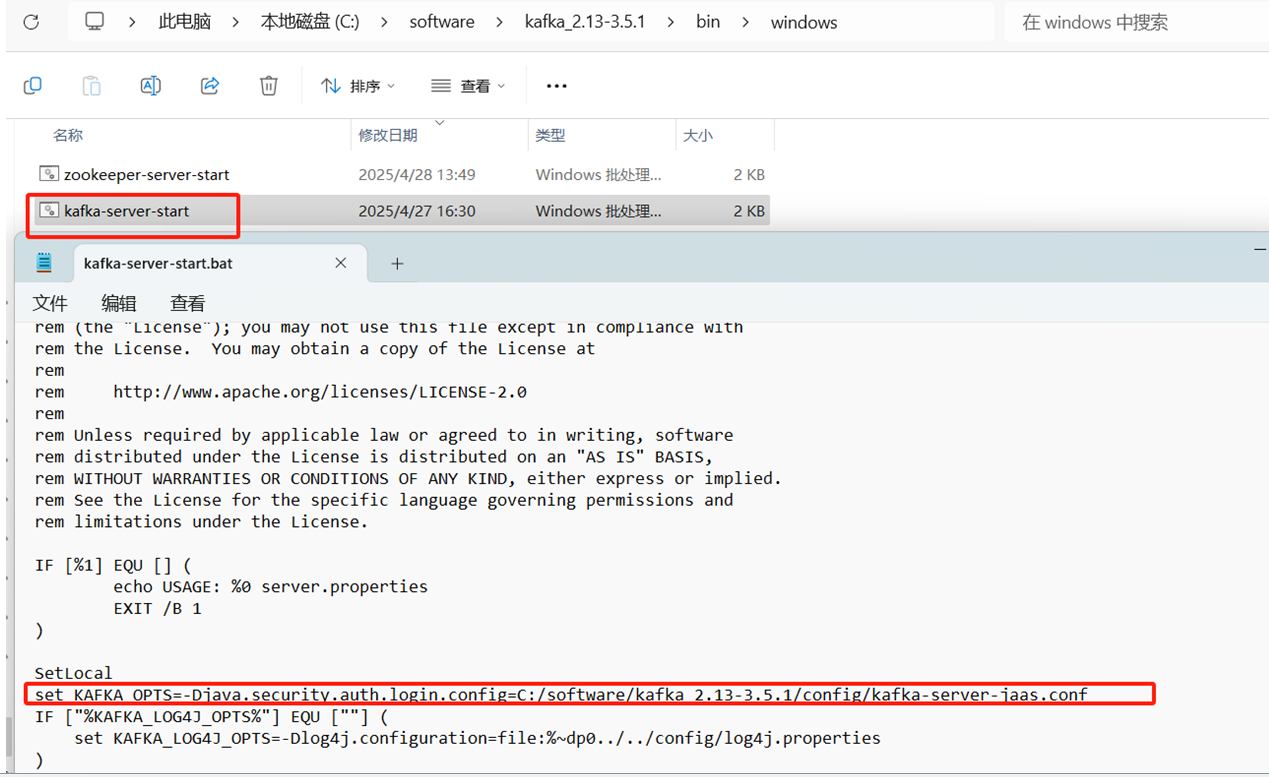Image resolution: width=1269 pixels, height=777 pixels.
Task: Click the set KAFKA_OPTS line in Notepad
Action: (561, 694)
